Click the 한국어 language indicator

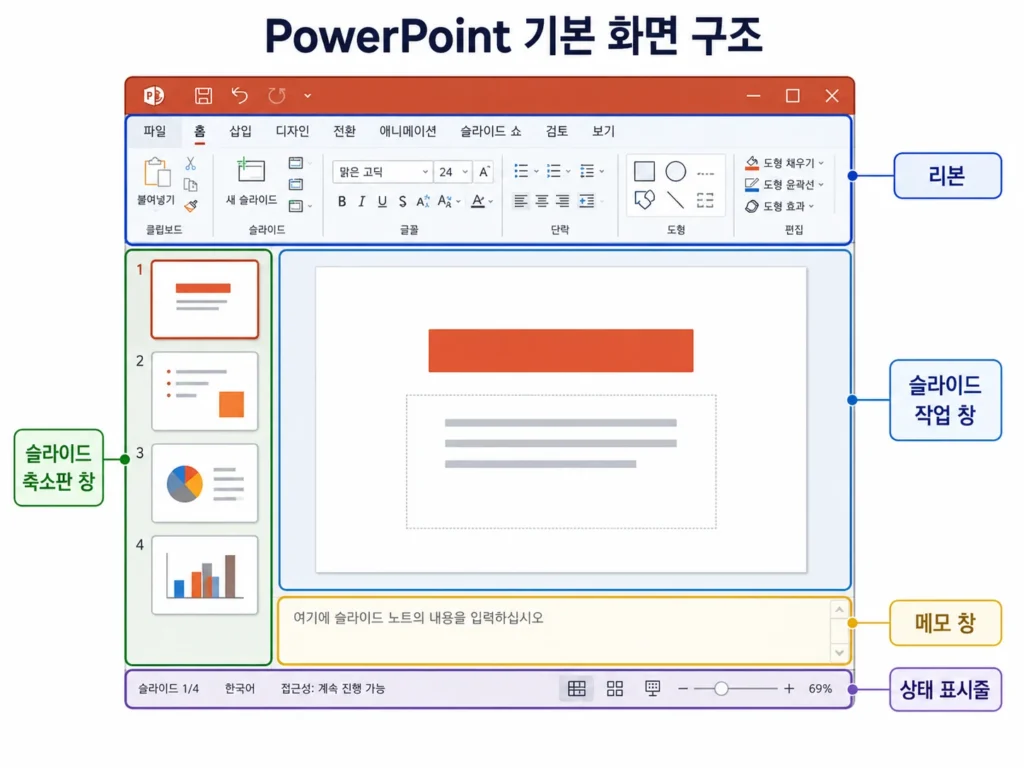[240, 689]
